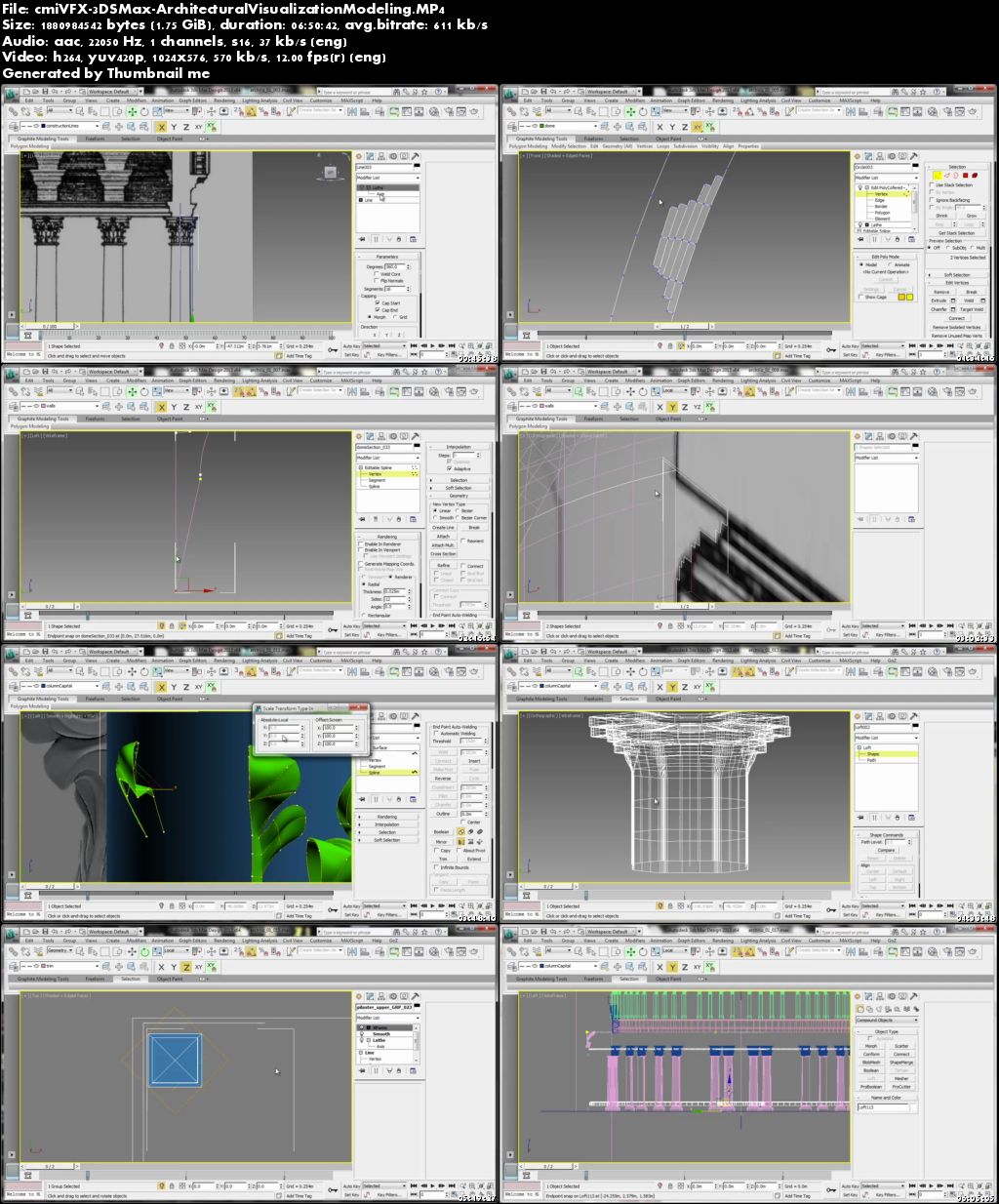Viewport: 999px width, 1204px height.
Task: Click the Degrees input field in Lathe parameters
Action: pyautogui.click(x=394, y=266)
